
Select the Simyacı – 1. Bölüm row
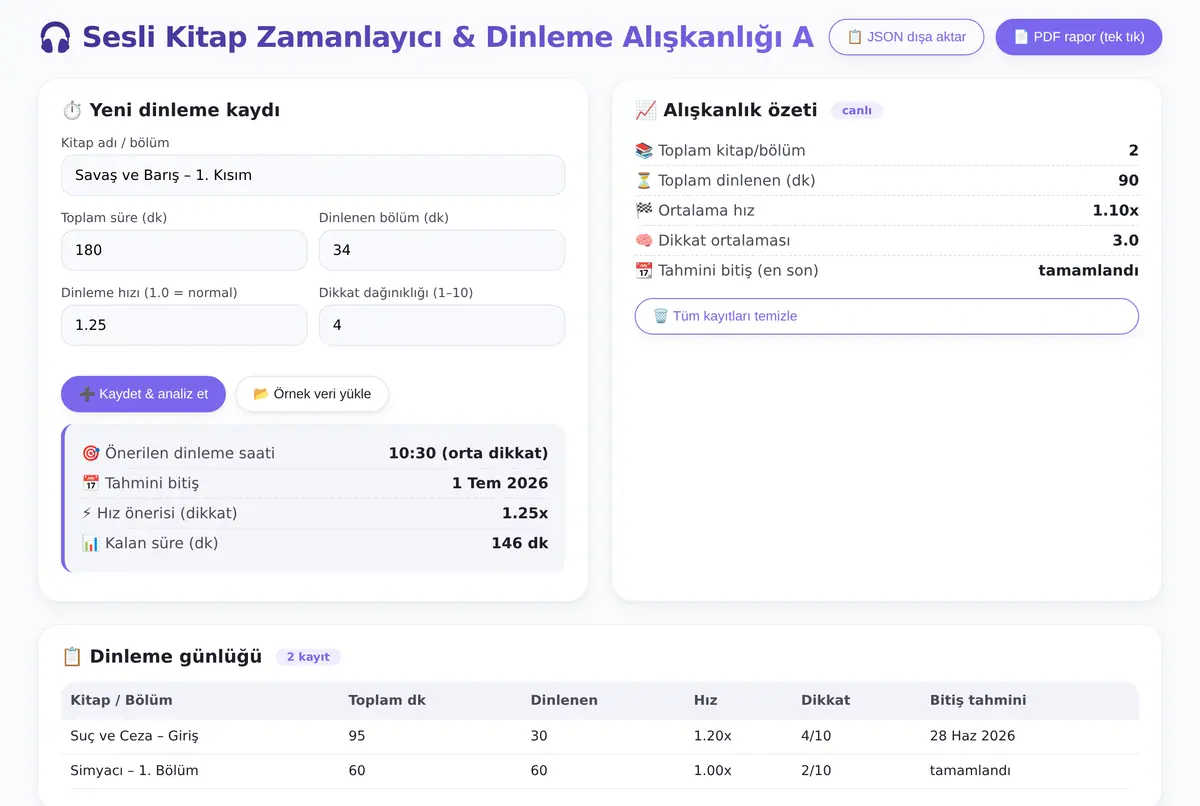[x=600, y=771]
